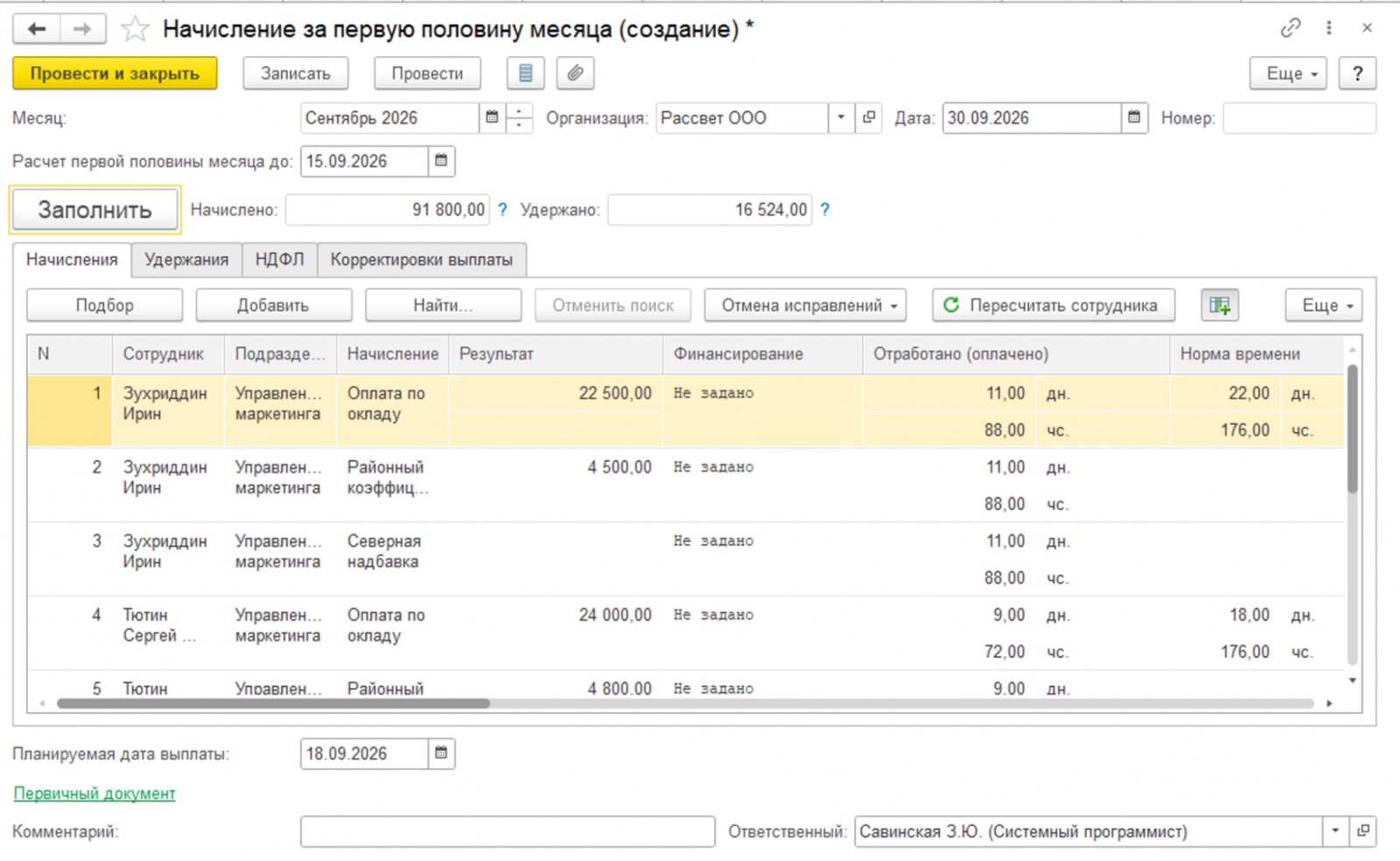
Task: Expand the Отмена исправлений dropdown
Action: (x=805, y=305)
